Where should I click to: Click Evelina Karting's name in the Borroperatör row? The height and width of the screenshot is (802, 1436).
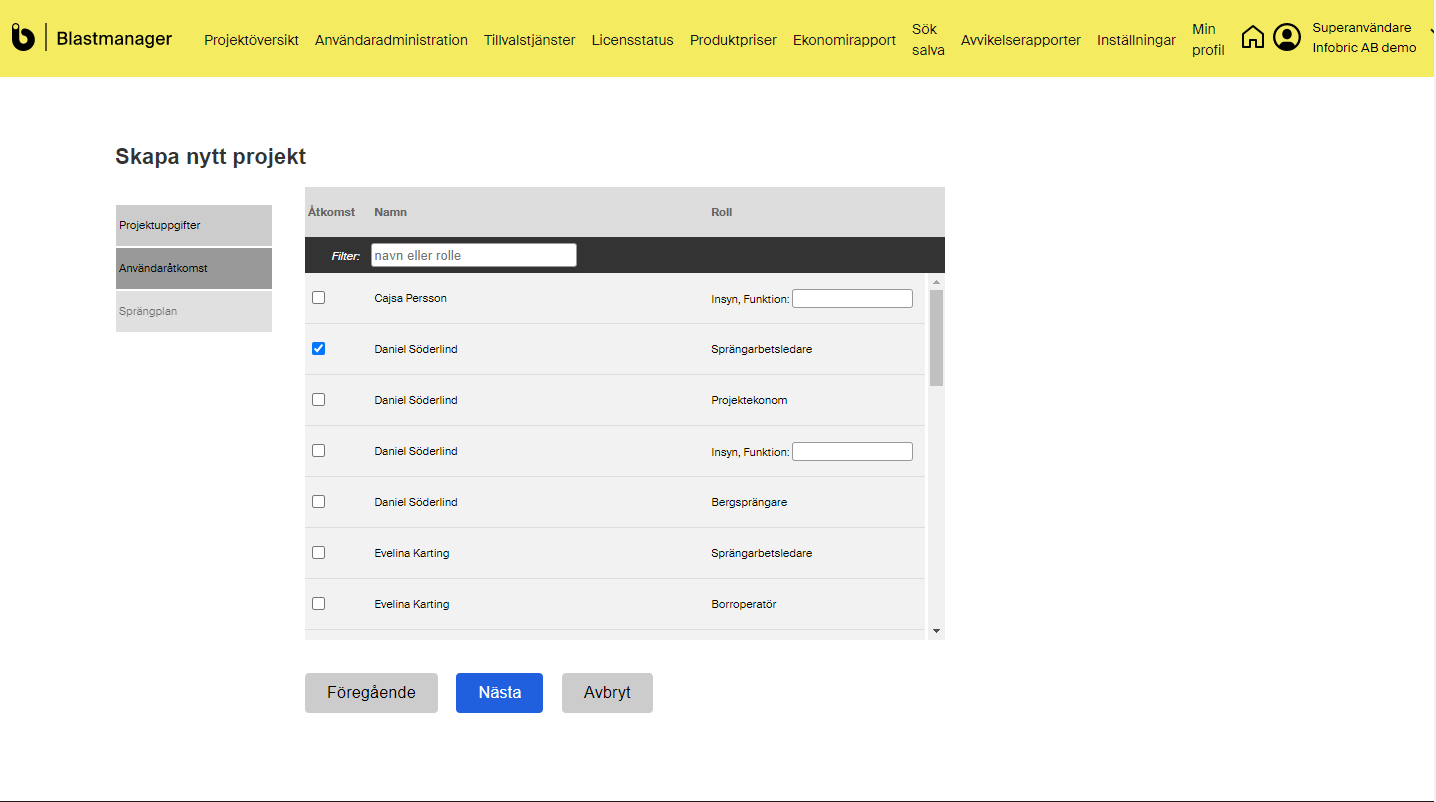pos(412,604)
